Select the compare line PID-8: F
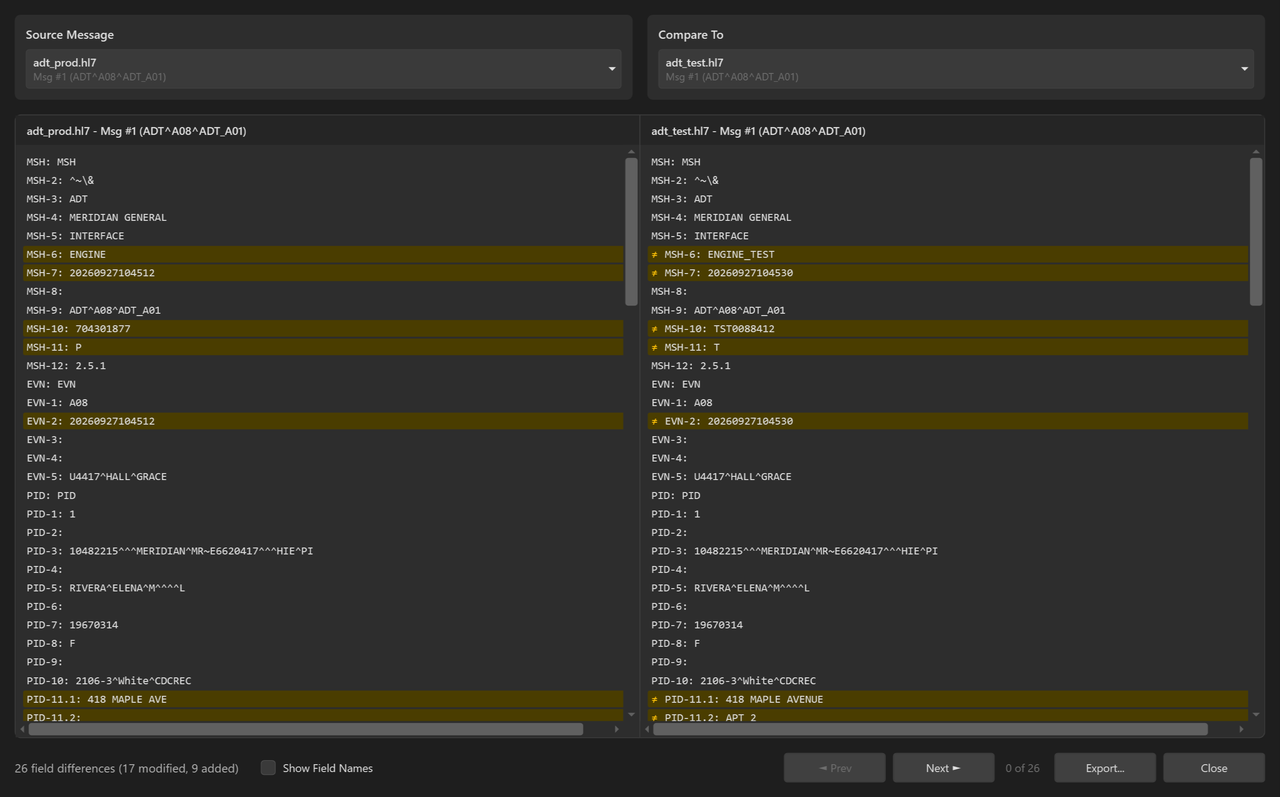The height and width of the screenshot is (797, 1280). [x=948, y=644]
